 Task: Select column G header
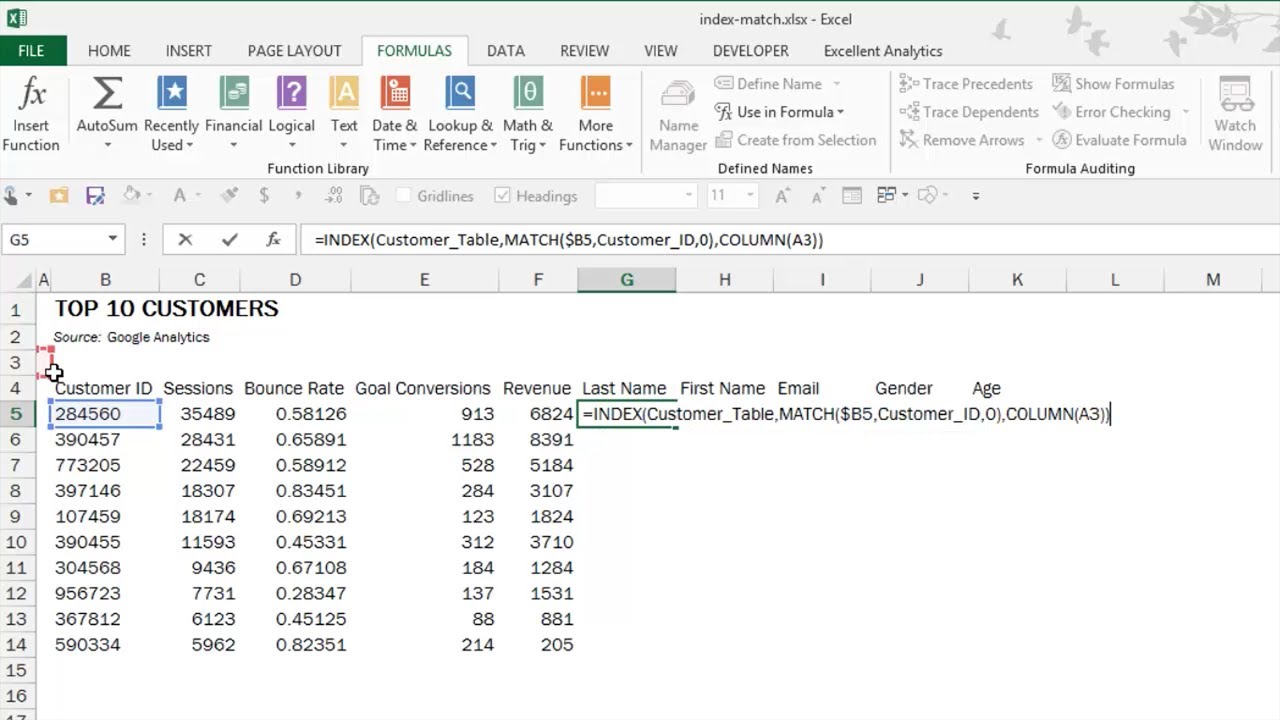[x=626, y=280]
